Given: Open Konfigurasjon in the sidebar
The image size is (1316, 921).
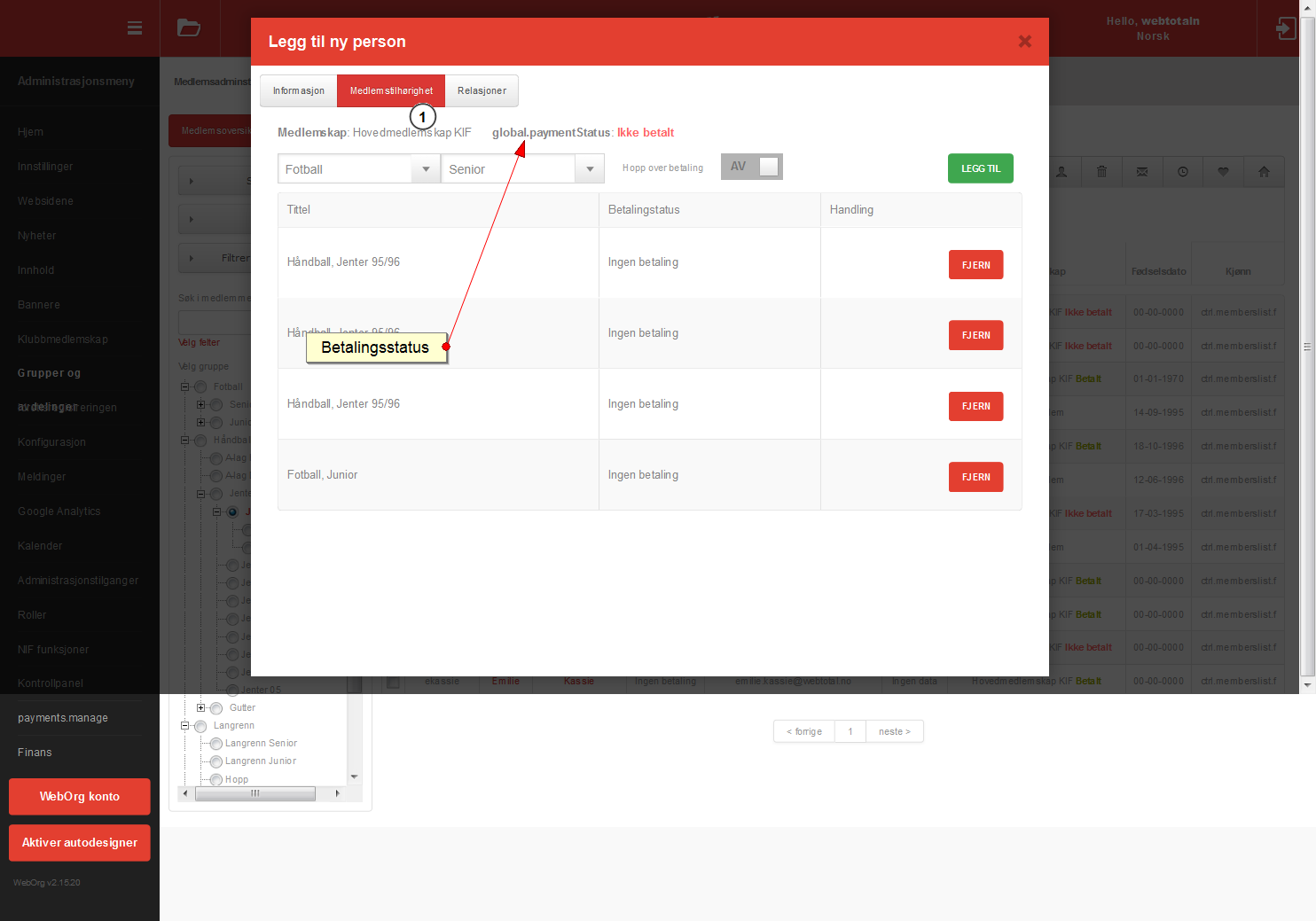Looking at the screenshot, I should point(51,442).
